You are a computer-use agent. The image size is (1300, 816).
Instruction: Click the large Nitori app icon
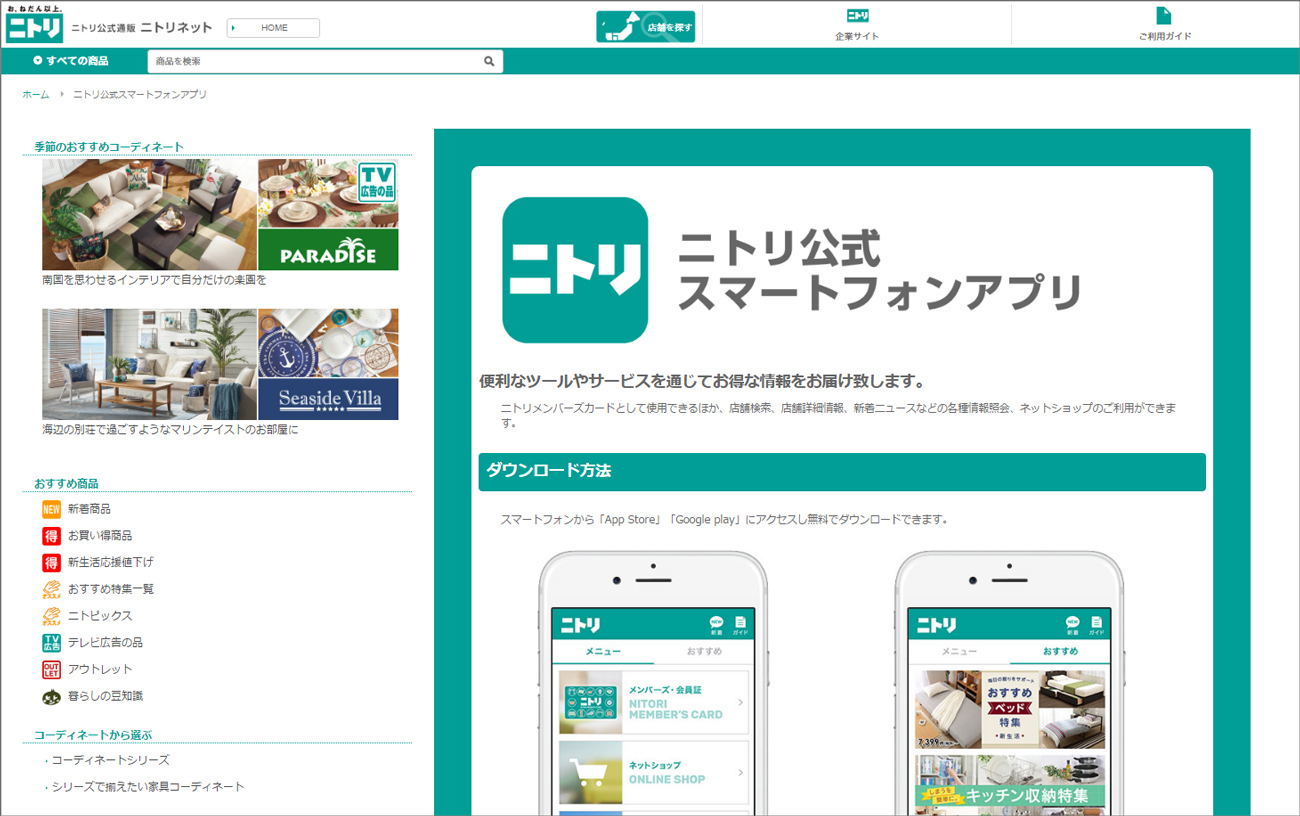point(575,270)
